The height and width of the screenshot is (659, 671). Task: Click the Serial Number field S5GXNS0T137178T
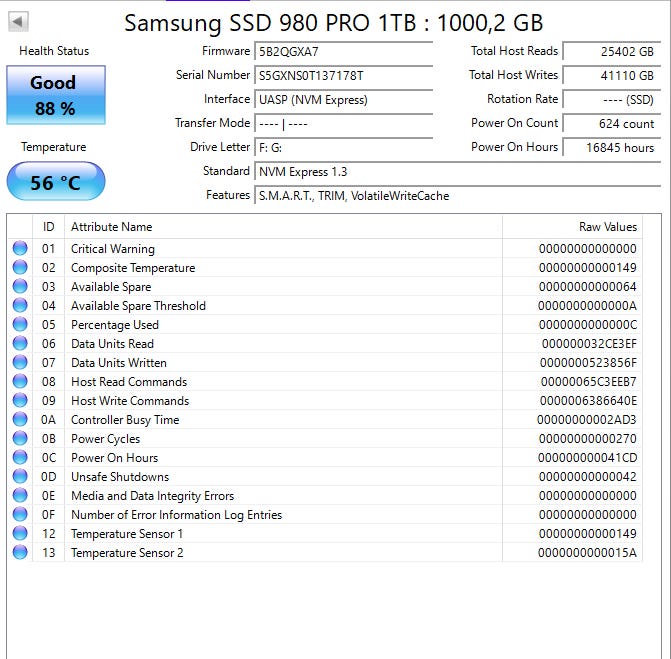(x=344, y=75)
